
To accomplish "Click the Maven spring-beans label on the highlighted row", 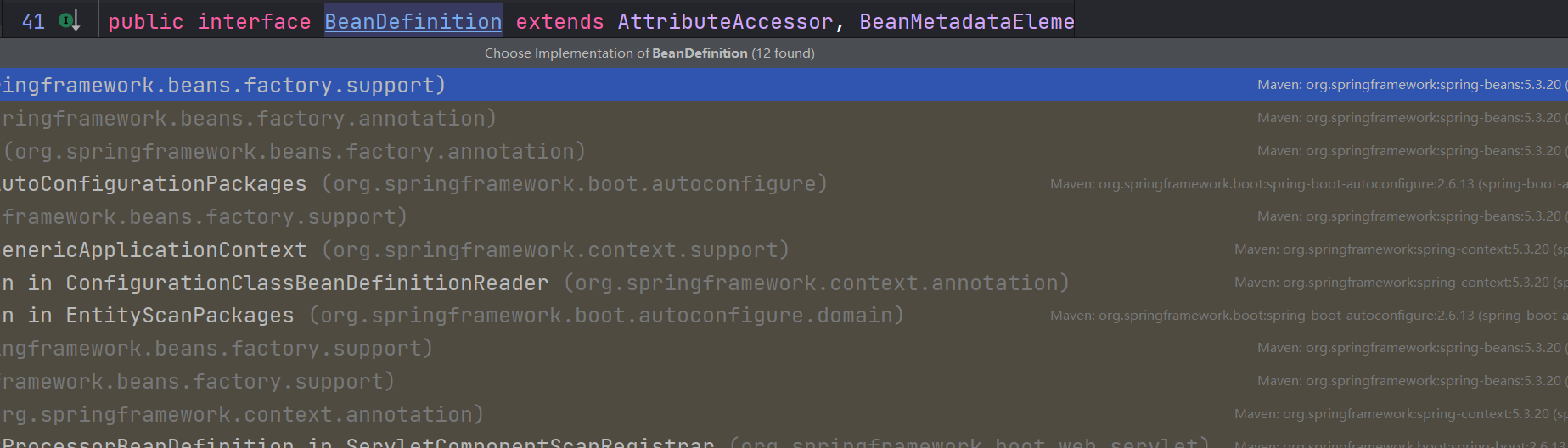I will [1409, 85].
